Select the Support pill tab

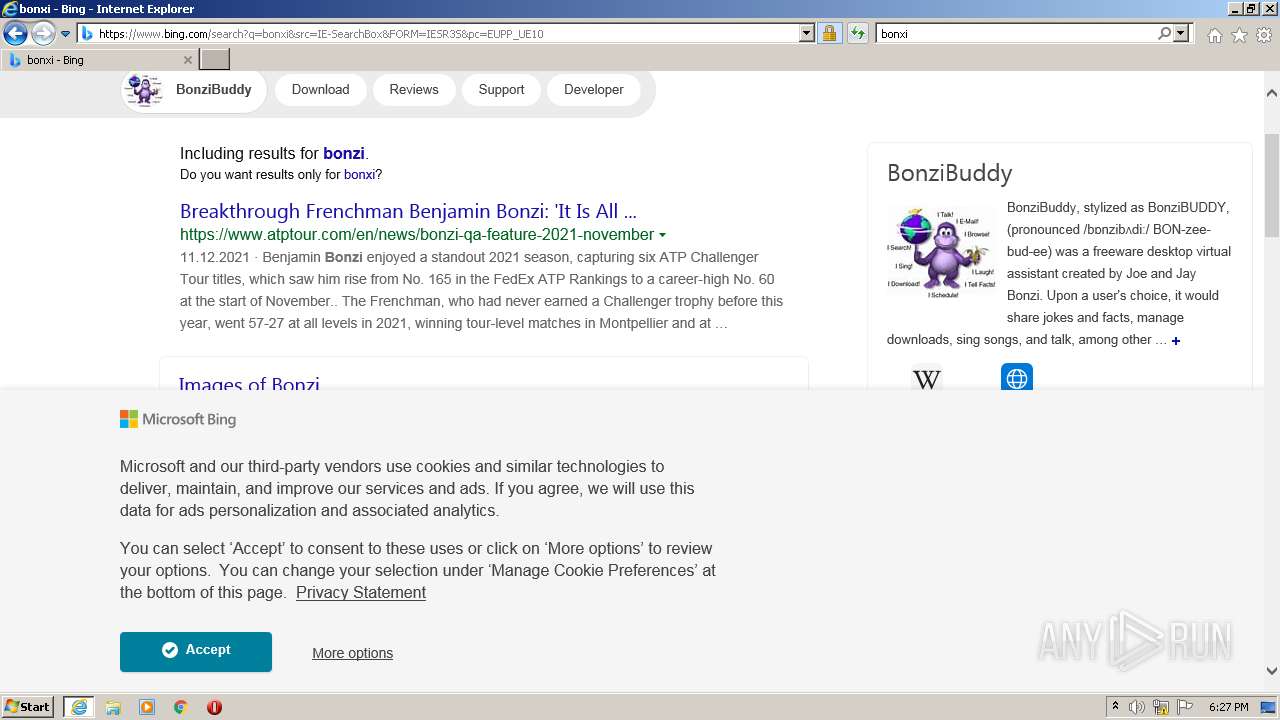coord(501,90)
